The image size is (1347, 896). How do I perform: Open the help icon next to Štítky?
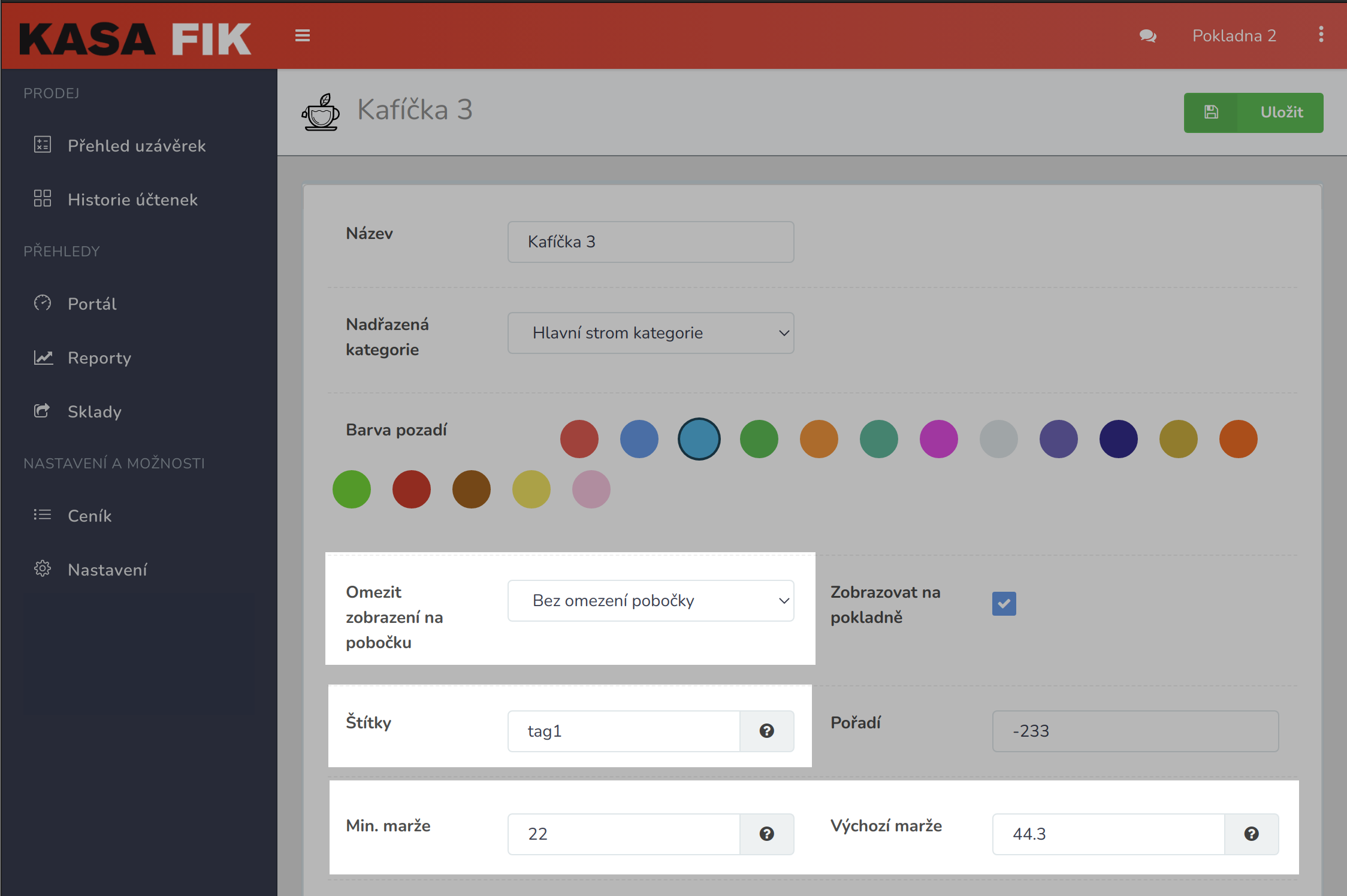[767, 731]
